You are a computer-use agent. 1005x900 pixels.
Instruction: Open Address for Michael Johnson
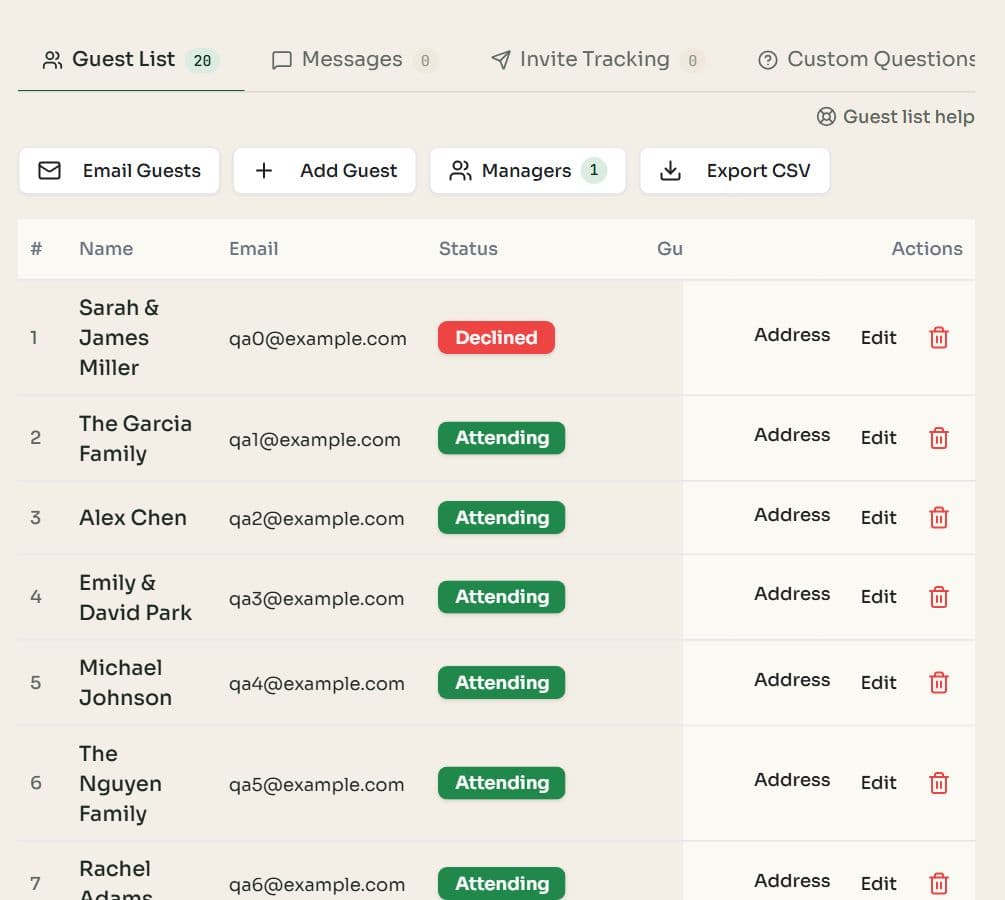[x=792, y=679]
